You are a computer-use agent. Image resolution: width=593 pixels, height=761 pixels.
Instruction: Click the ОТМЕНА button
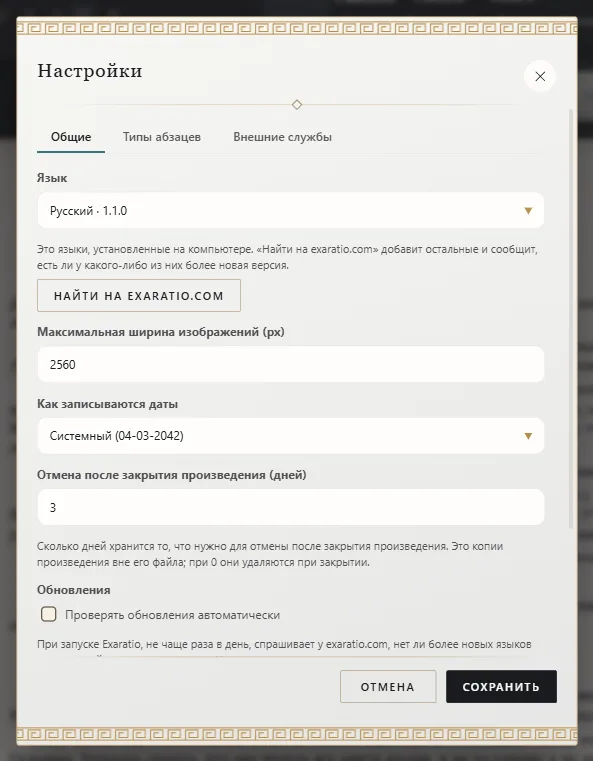[x=388, y=687]
